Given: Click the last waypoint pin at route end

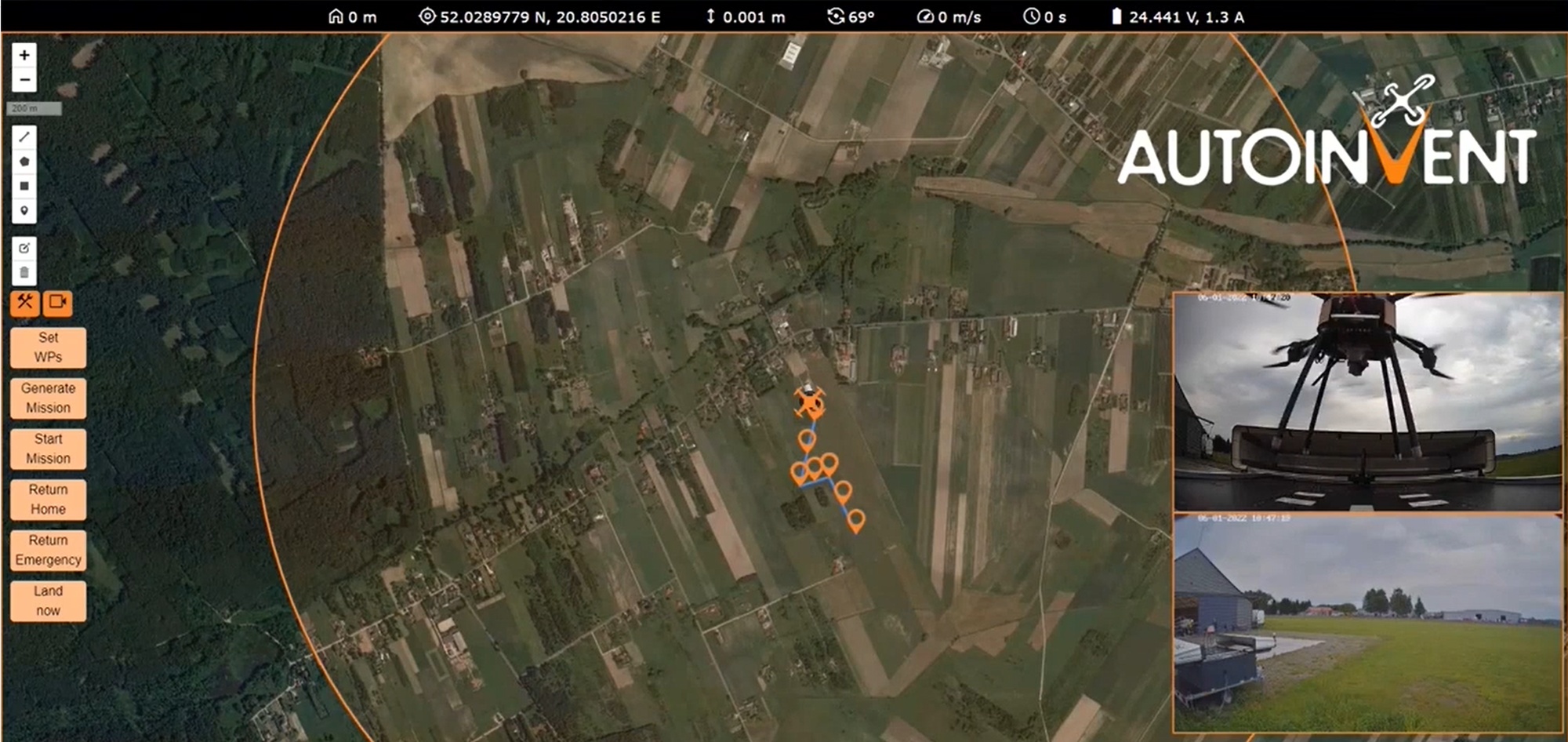Looking at the screenshot, I should [856, 521].
